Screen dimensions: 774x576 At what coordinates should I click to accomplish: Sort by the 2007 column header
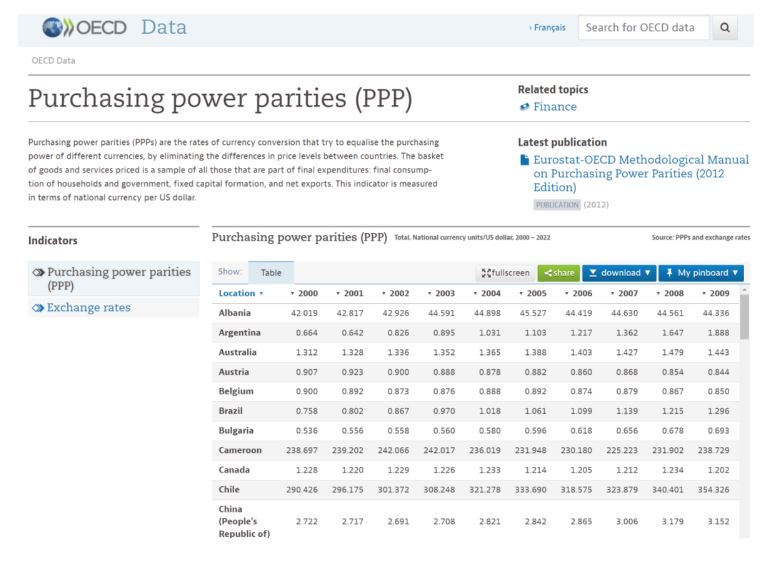(x=624, y=293)
